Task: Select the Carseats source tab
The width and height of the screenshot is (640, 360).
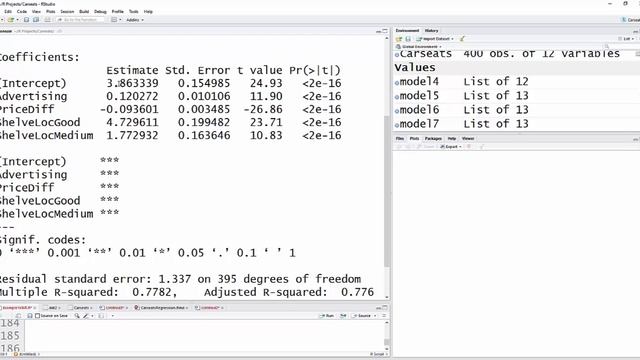Action: pyautogui.click(x=80, y=307)
